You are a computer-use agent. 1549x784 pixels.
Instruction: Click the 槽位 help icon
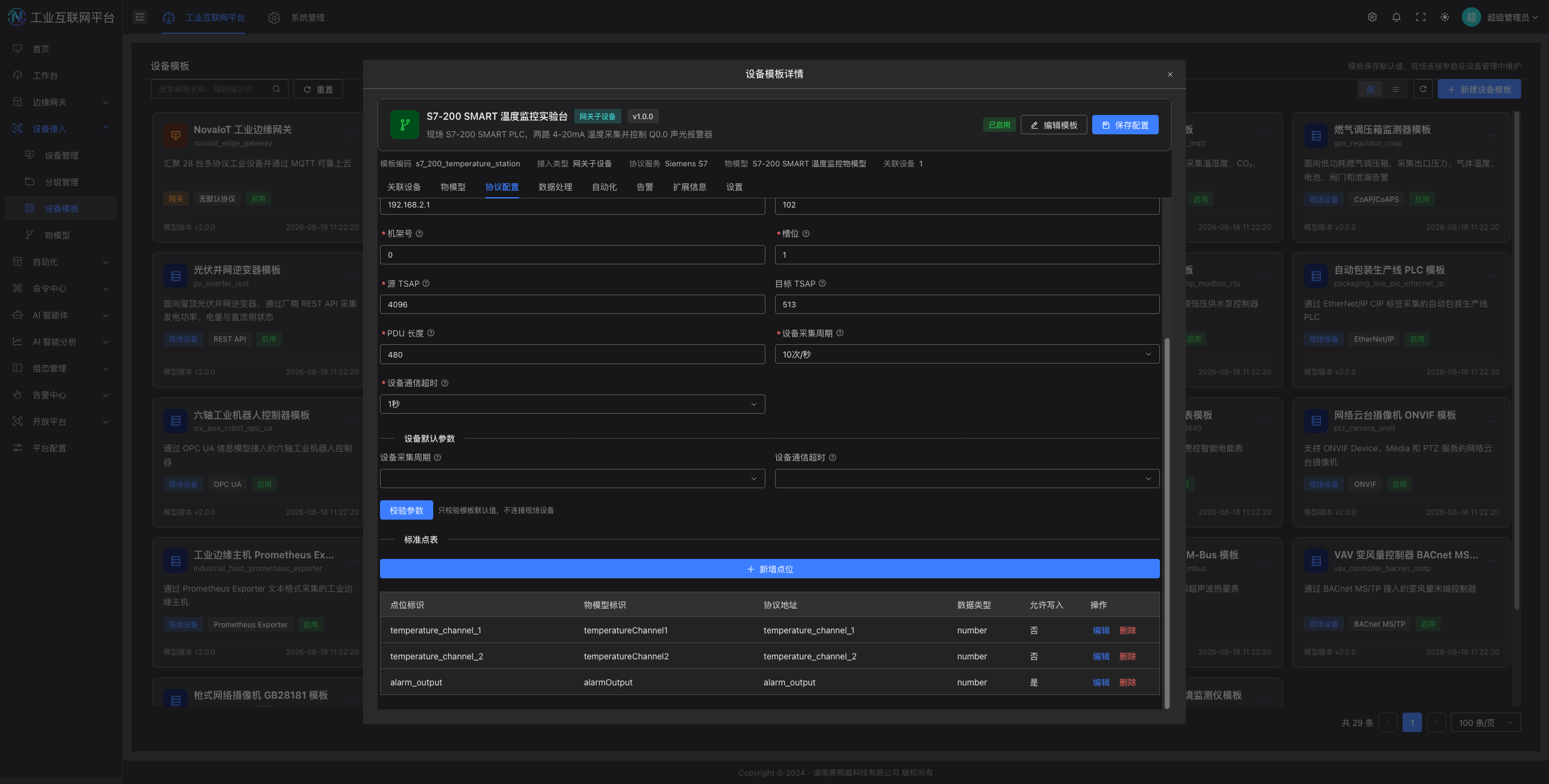pos(806,234)
